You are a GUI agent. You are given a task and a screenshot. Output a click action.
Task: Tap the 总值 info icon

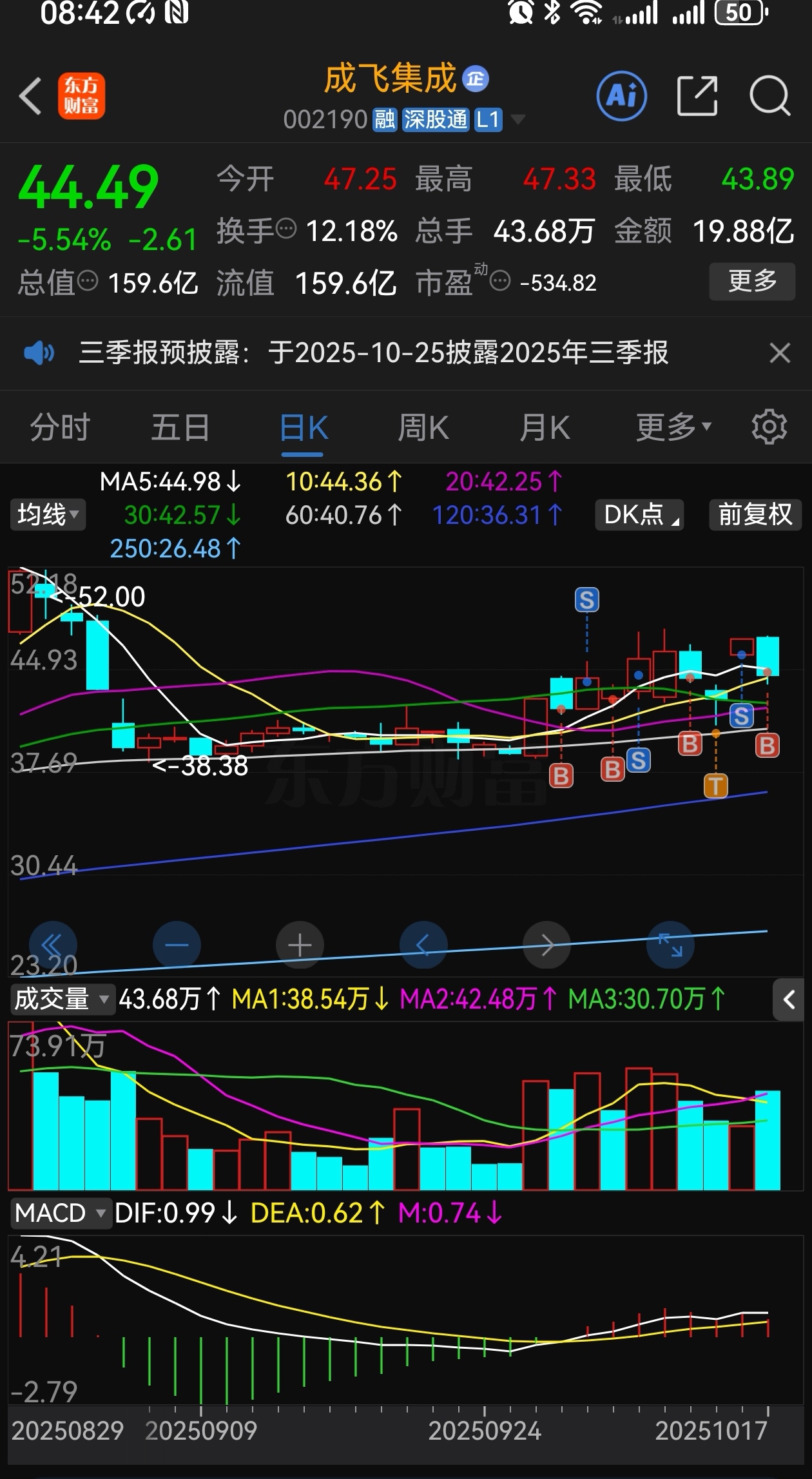click(88, 280)
